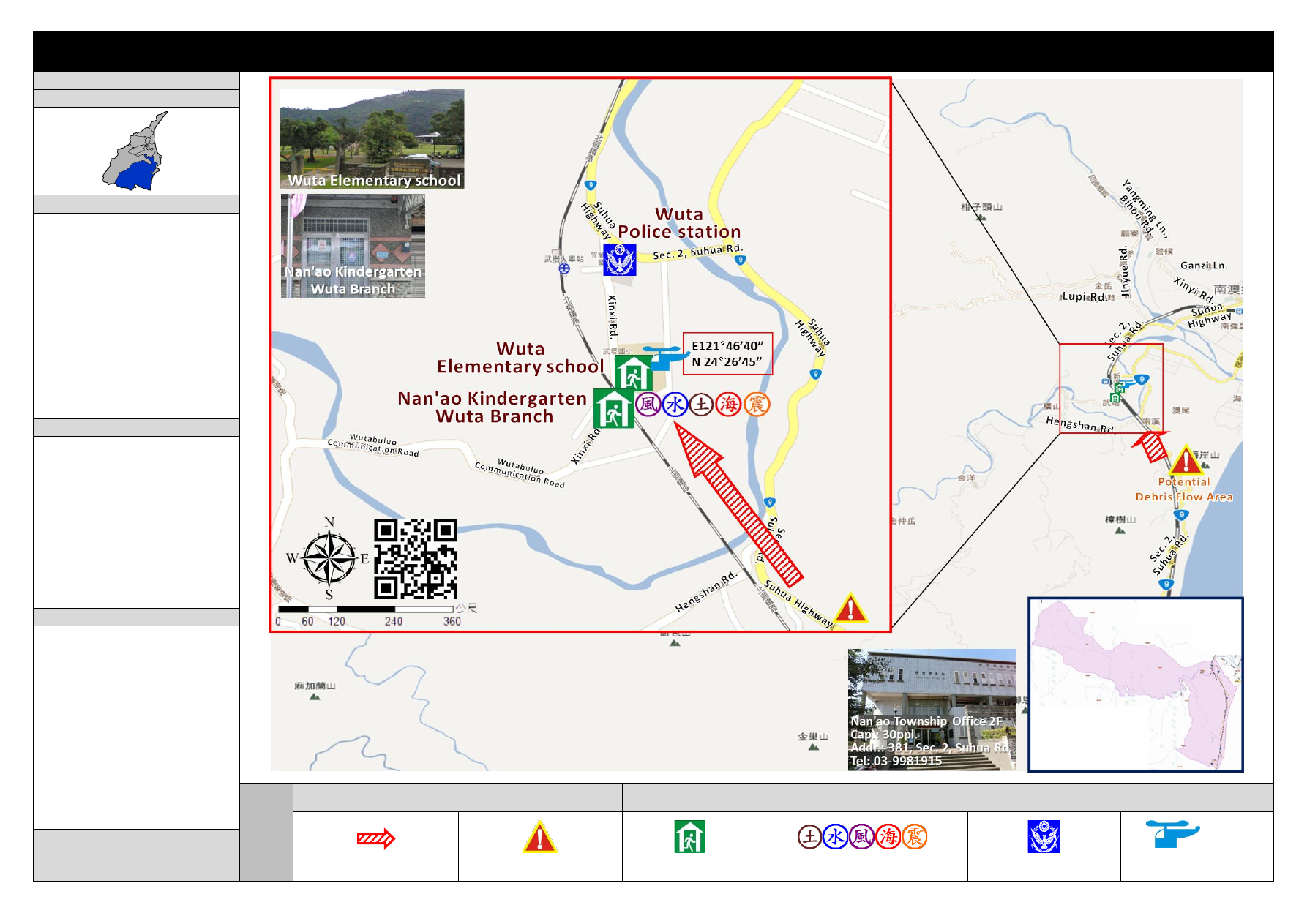Click the 'Jinyue Rd.' label

(x=1125, y=272)
